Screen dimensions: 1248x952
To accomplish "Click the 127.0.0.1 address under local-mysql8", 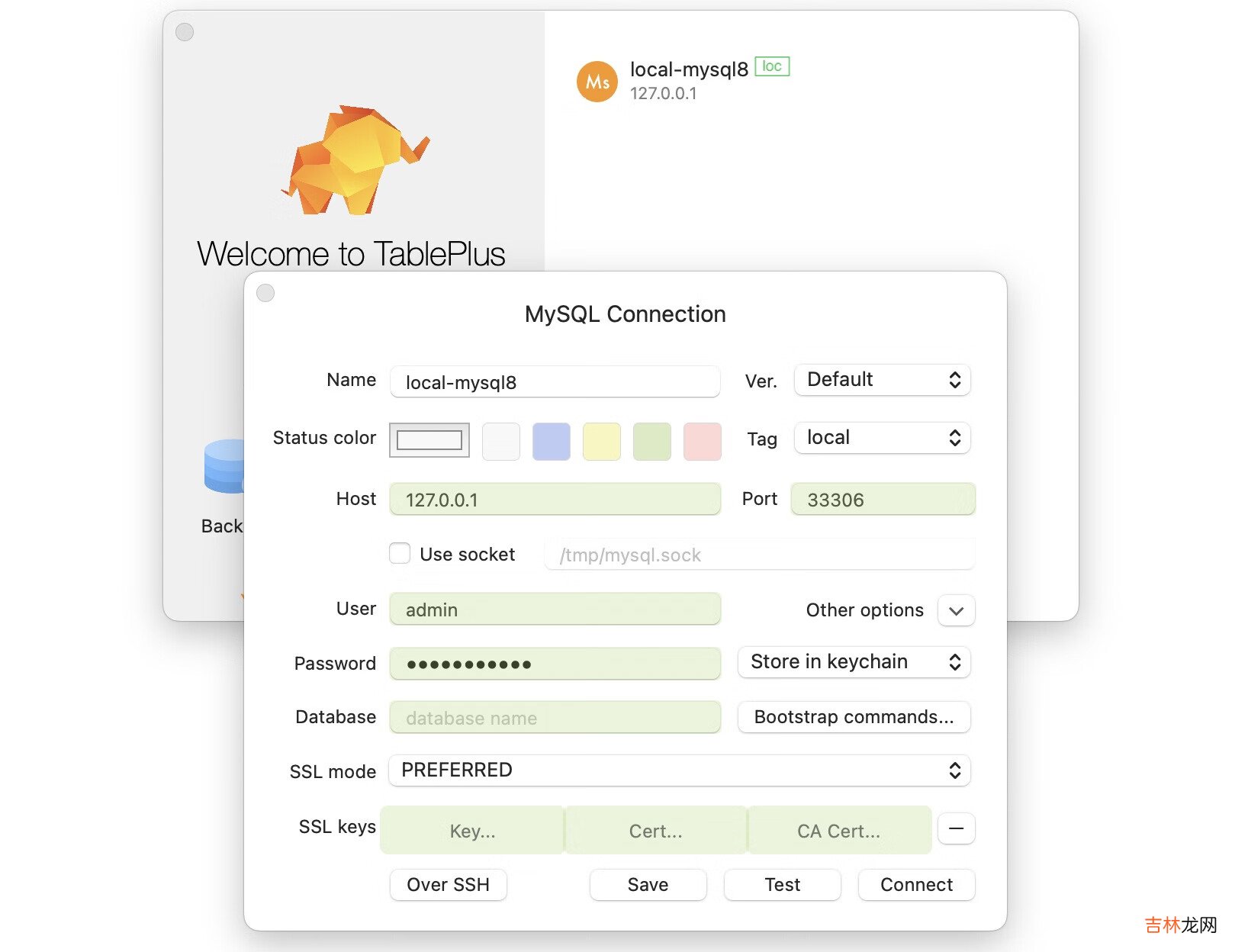I will coord(663,94).
